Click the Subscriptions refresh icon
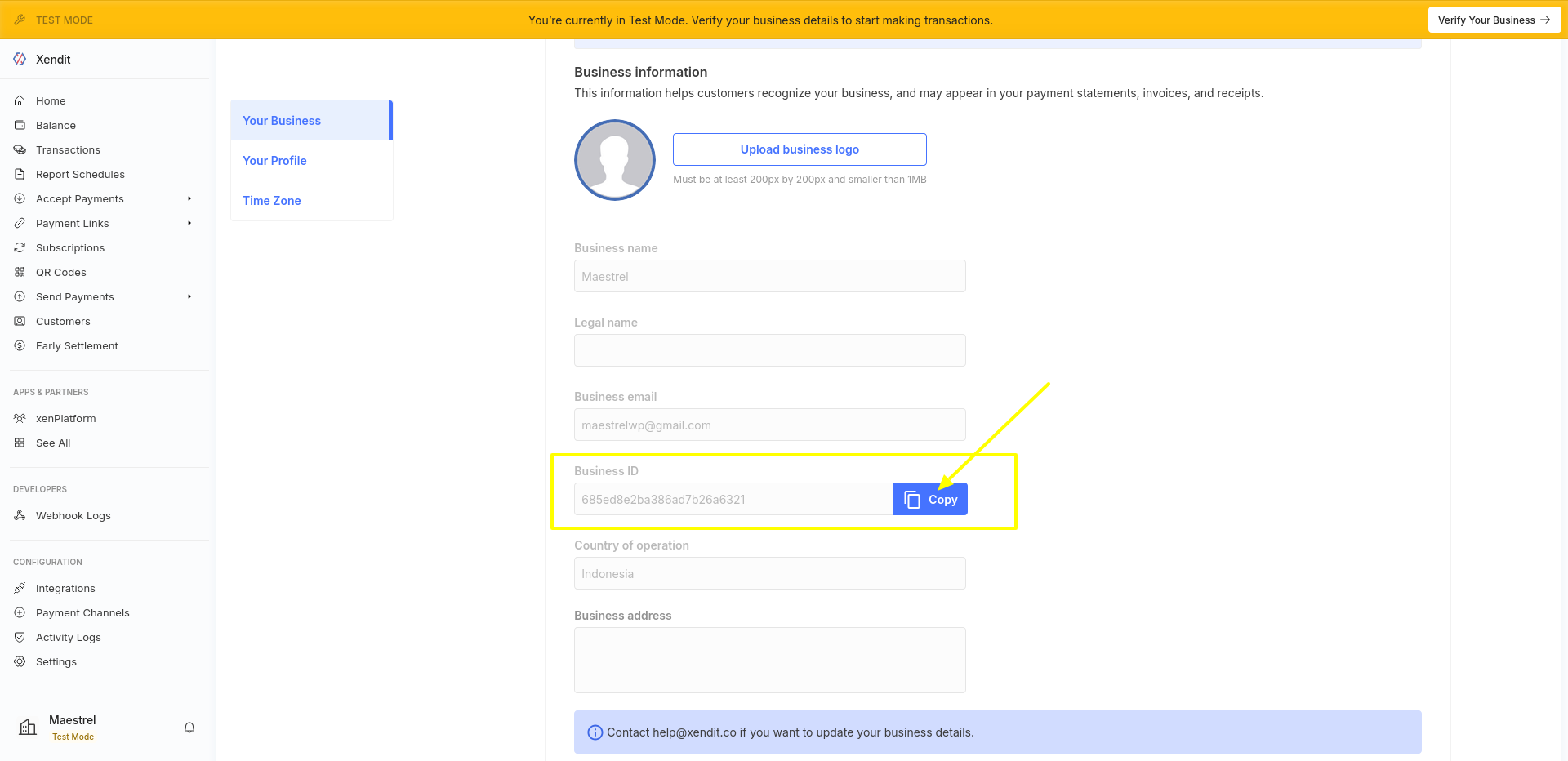Viewport: 1568px width, 761px height. (20, 247)
